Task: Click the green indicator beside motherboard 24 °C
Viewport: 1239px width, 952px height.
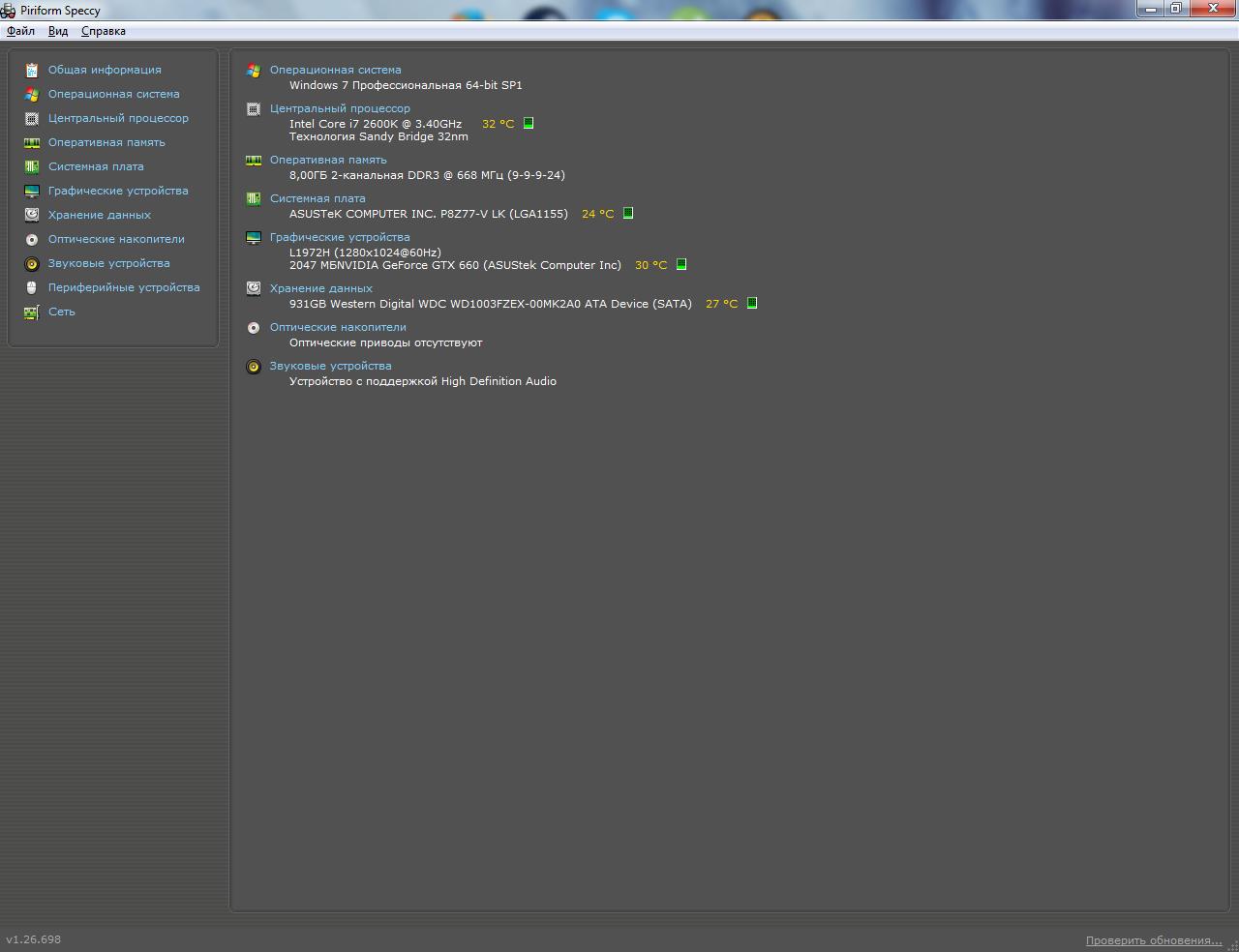Action: coord(628,213)
